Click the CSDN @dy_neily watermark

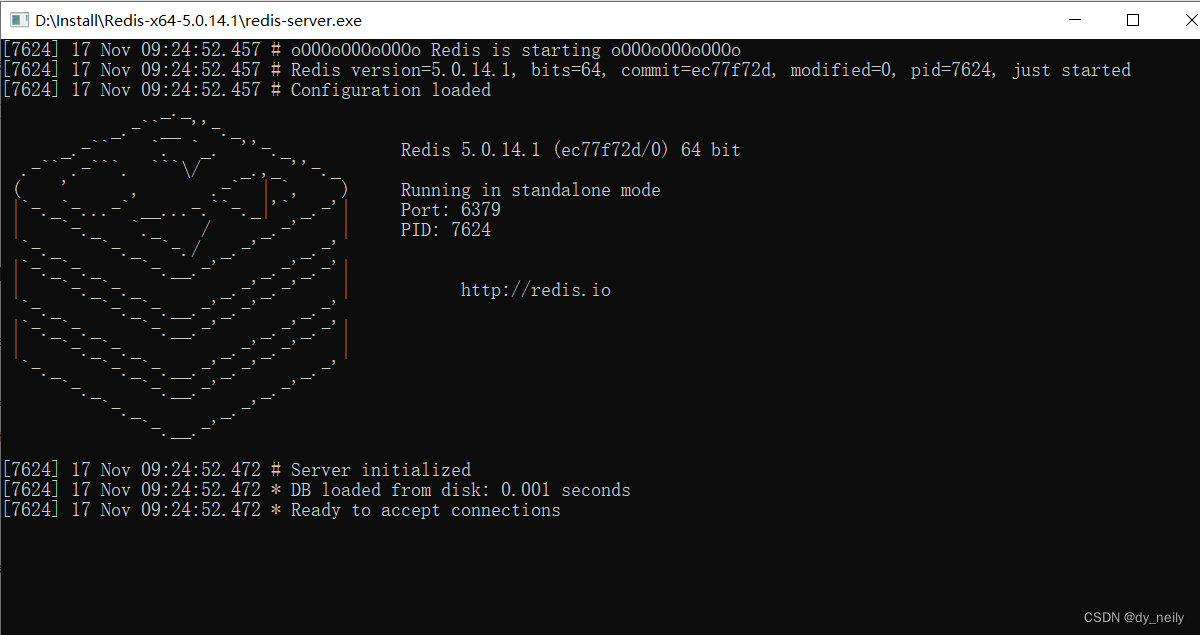[x=1133, y=617]
